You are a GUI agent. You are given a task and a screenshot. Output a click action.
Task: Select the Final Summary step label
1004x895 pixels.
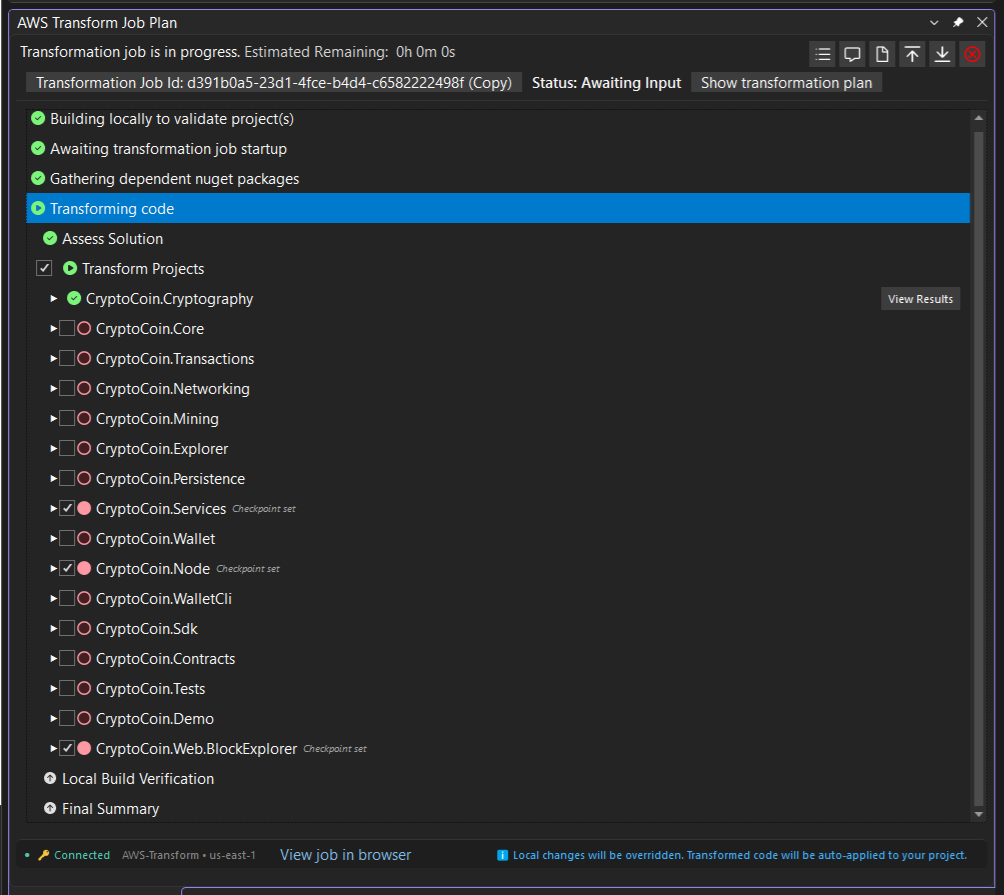point(111,809)
